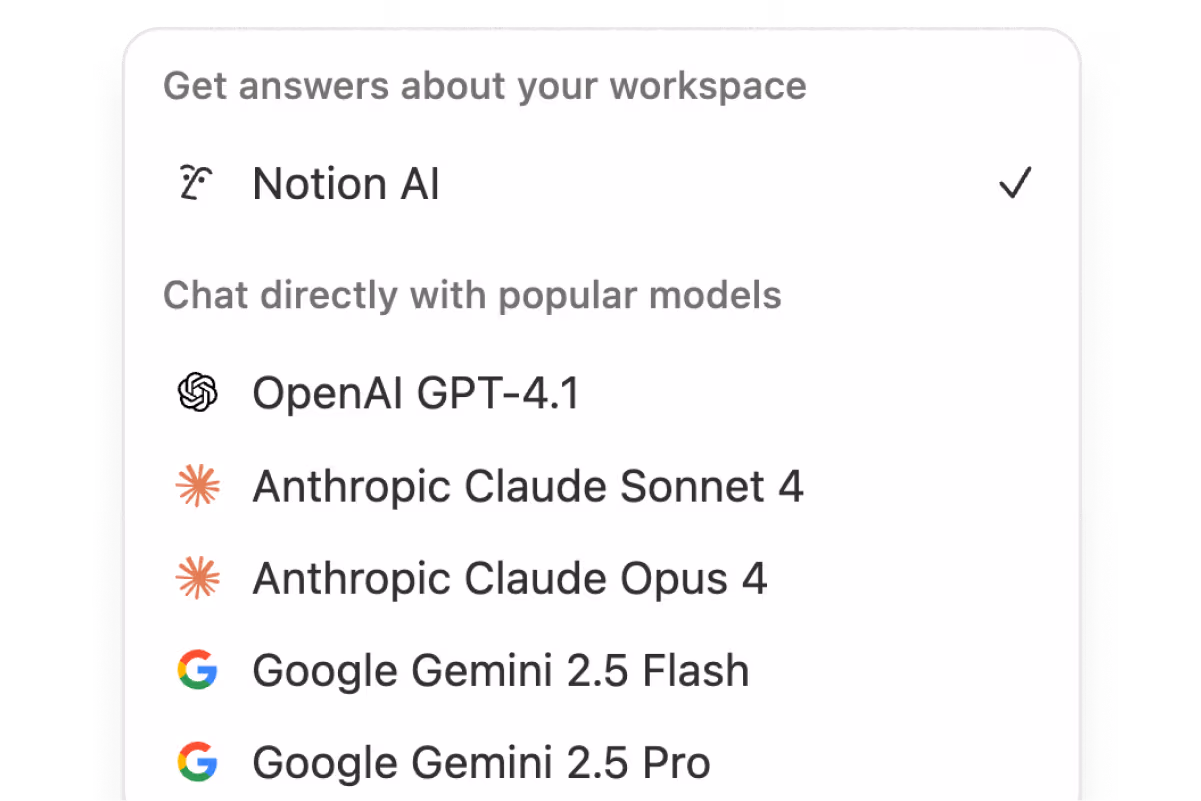Click the checkmark beside Notion AI
The image size is (1201, 801).
pos(1017,182)
